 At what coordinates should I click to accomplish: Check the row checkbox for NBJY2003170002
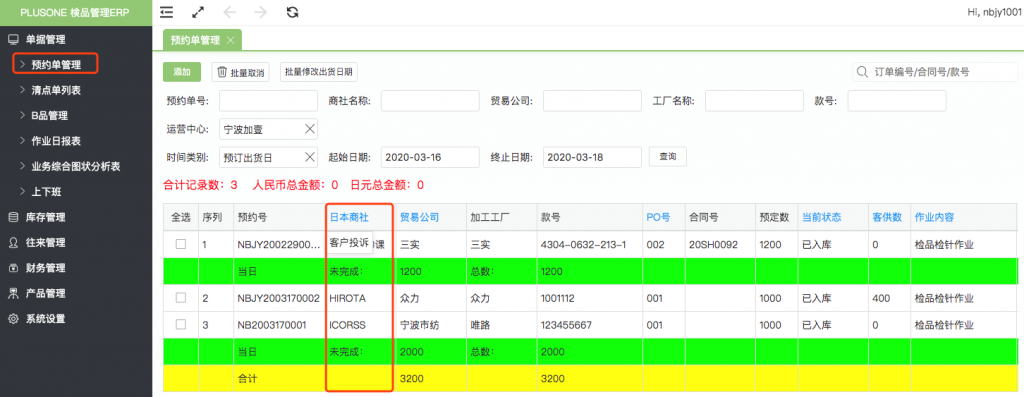click(181, 298)
